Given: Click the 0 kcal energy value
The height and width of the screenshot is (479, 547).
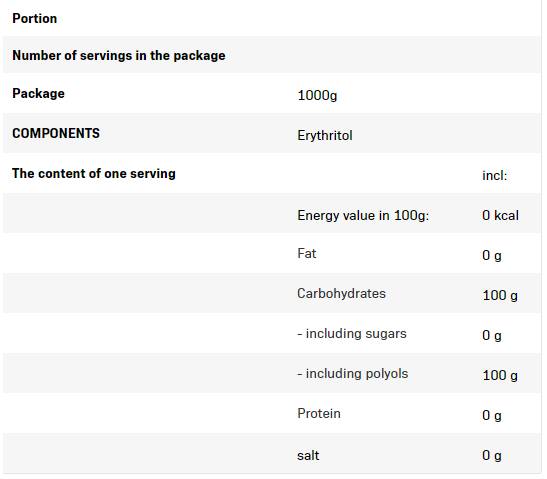Looking at the screenshot, I should pyautogui.click(x=500, y=215).
